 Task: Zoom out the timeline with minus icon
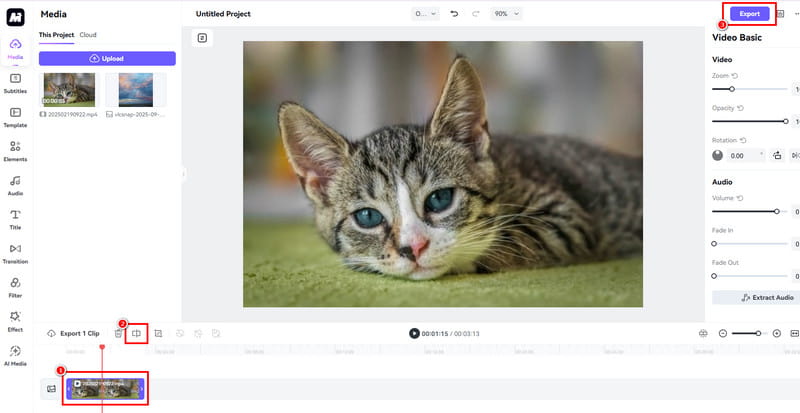coord(722,333)
